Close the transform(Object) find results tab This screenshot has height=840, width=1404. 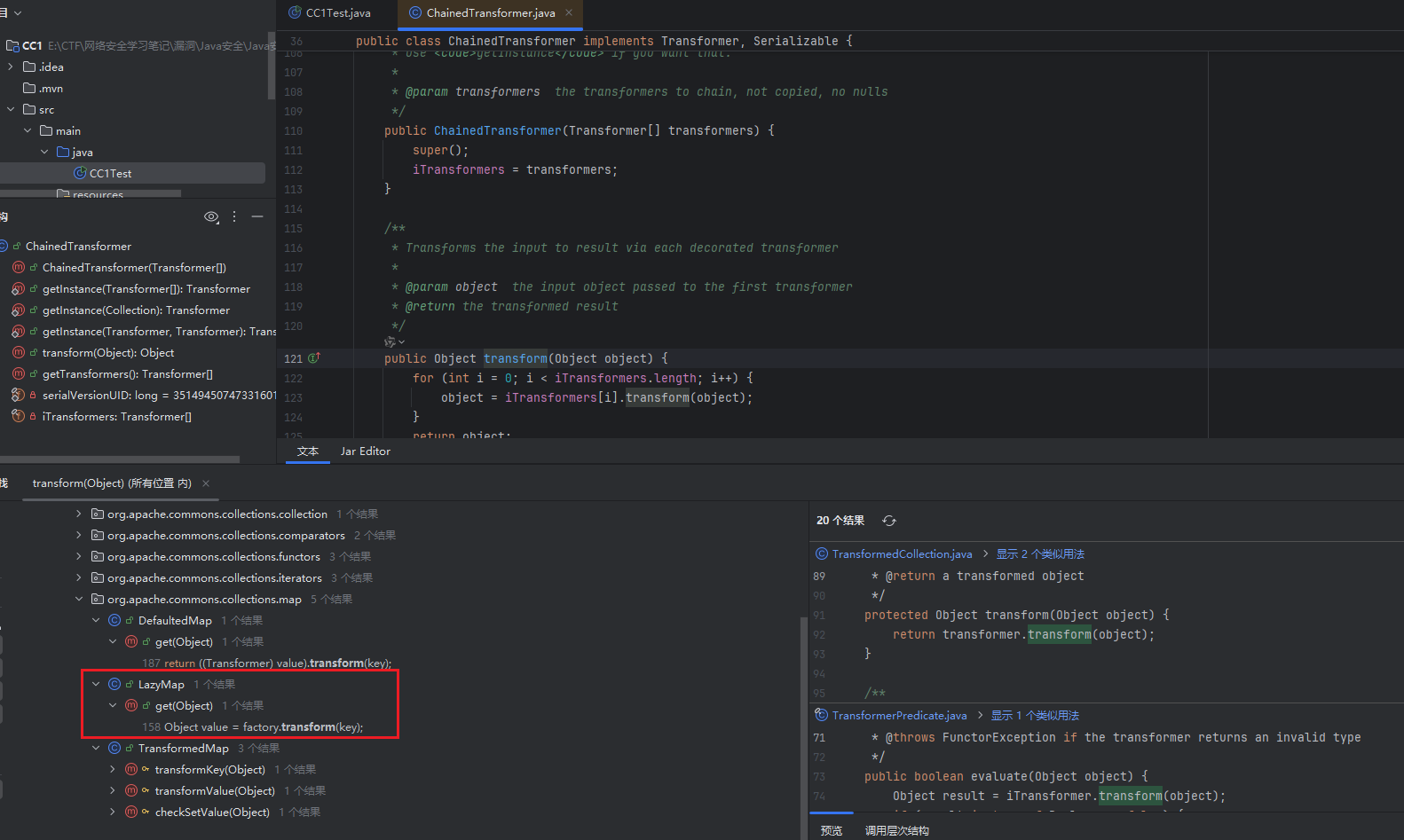click(x=206, y=483)
